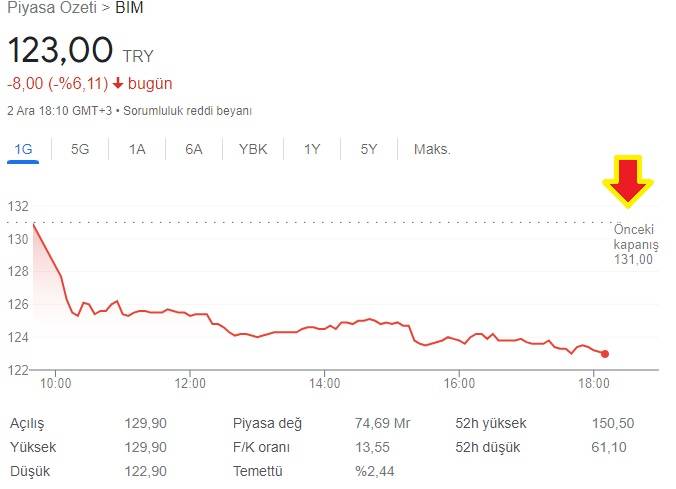Click the 16:00 time axis label
676x489 pixels.
459,383
